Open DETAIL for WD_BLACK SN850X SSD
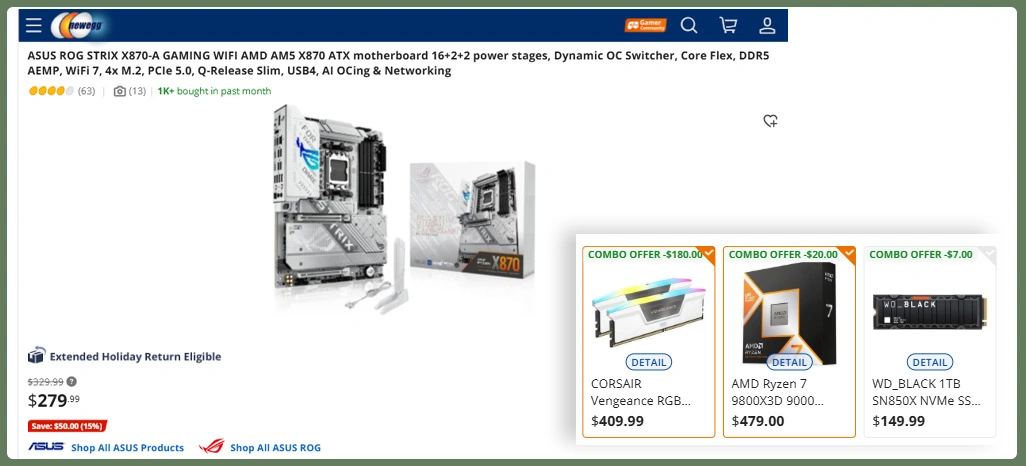The width and height of the screenshot is (1026, 466). (x=930, y=362)
